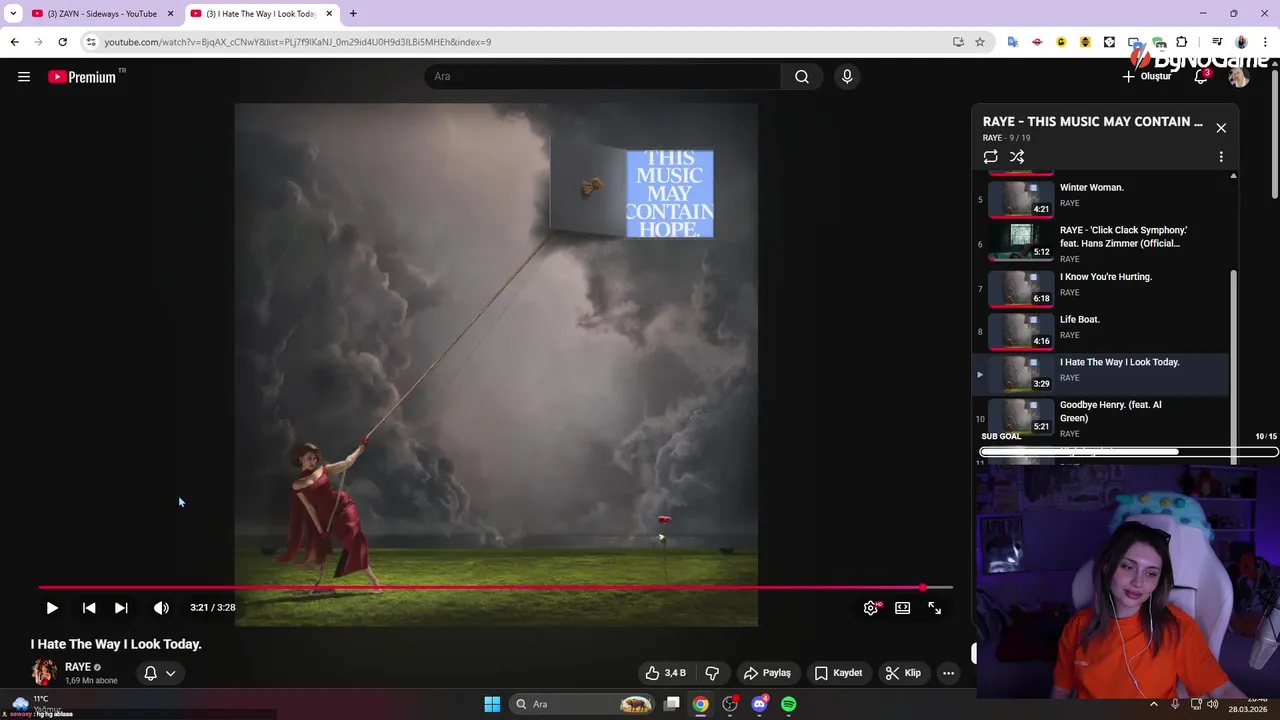
Task: Skip to the previous video
Action: 89,608
